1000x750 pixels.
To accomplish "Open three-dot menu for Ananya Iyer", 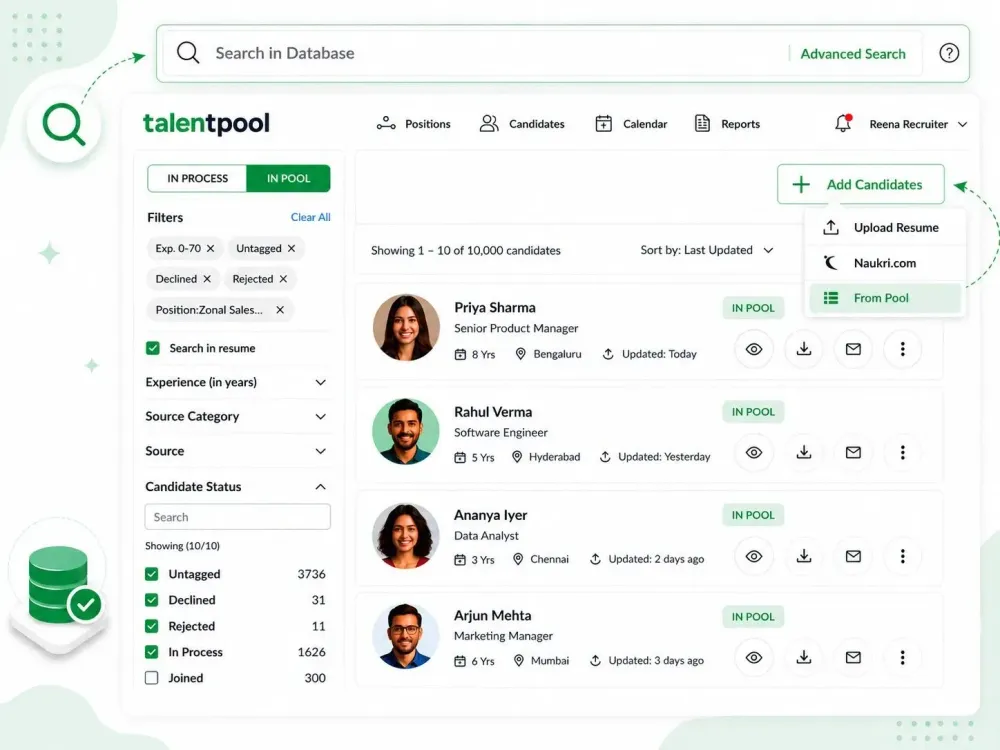I will [902, 556].
